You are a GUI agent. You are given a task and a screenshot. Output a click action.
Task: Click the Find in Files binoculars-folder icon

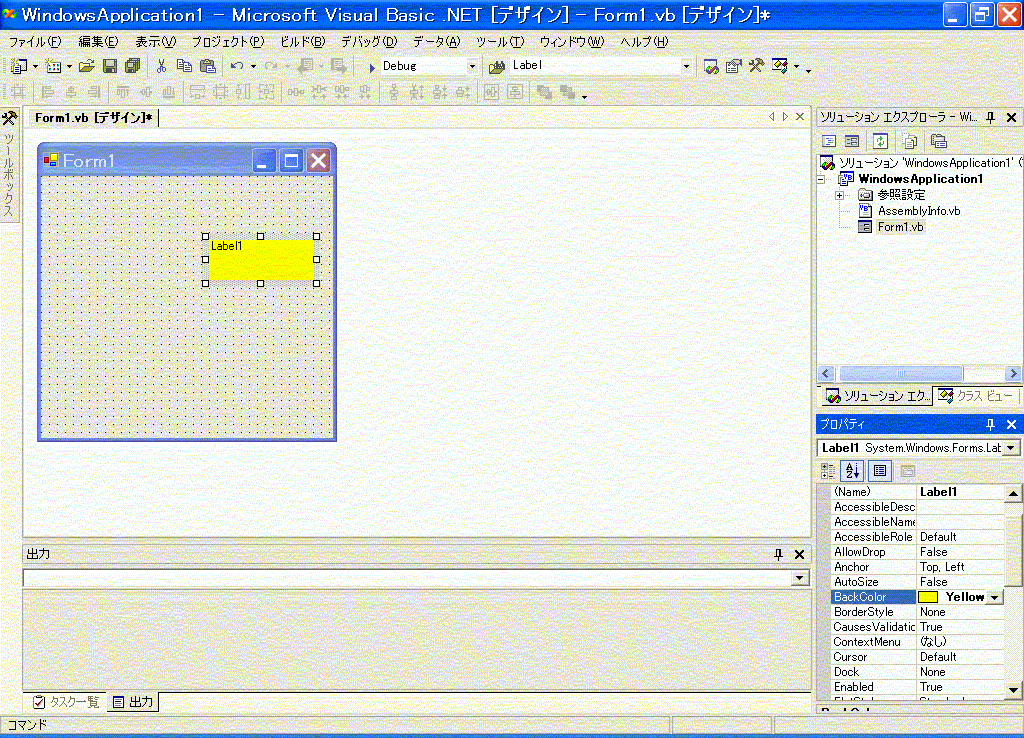(x=497, y=66)
